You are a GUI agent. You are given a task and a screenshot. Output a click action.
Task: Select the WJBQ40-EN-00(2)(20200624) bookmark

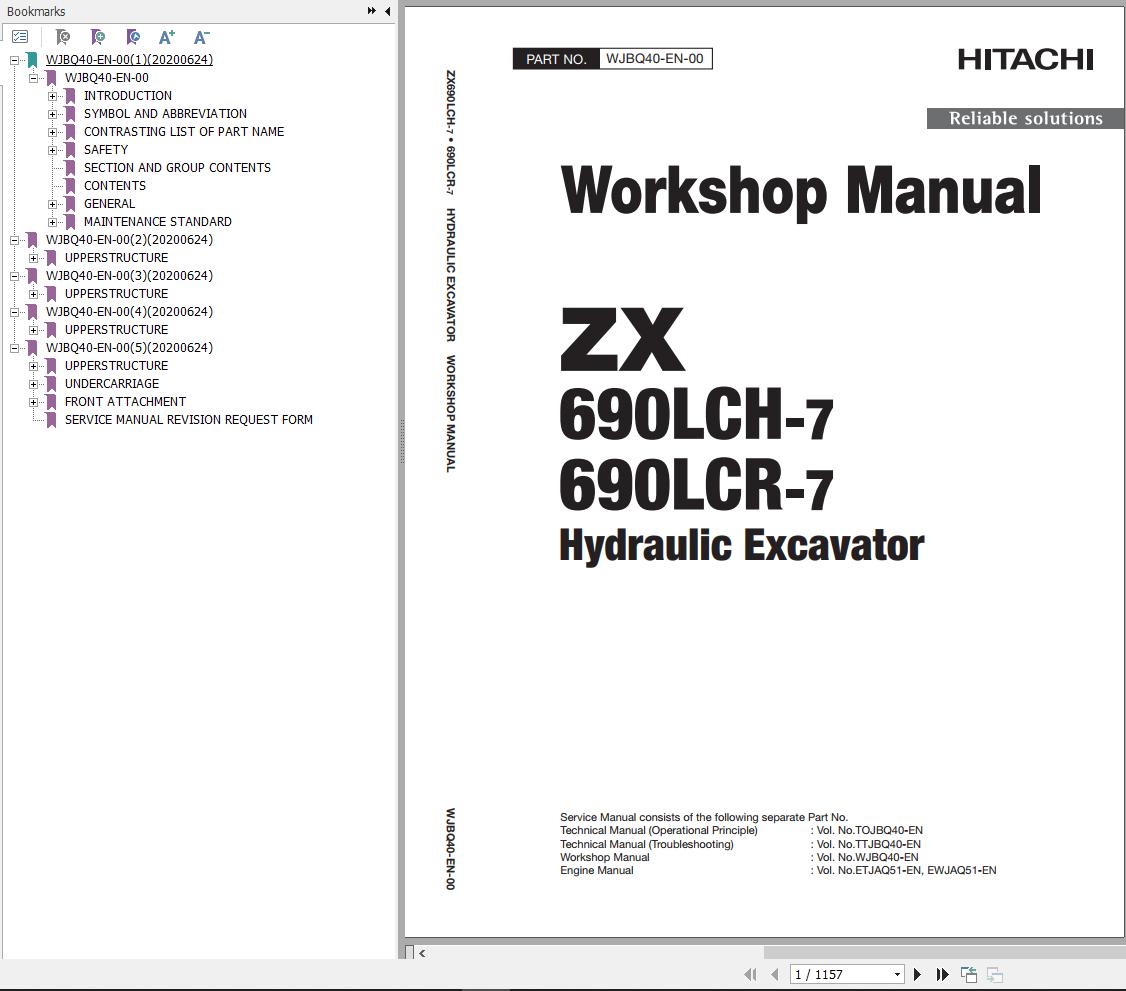coord(129,239)
